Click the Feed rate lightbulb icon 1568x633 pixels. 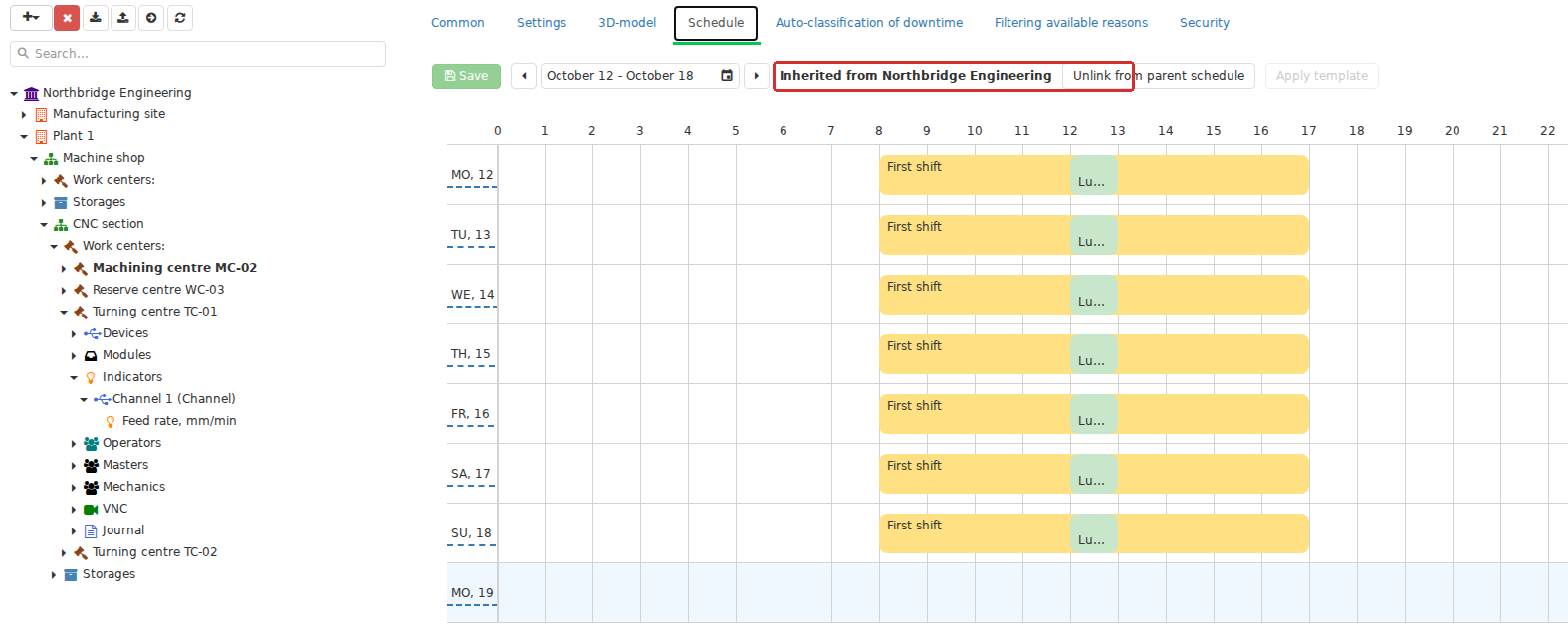(111, 421)
